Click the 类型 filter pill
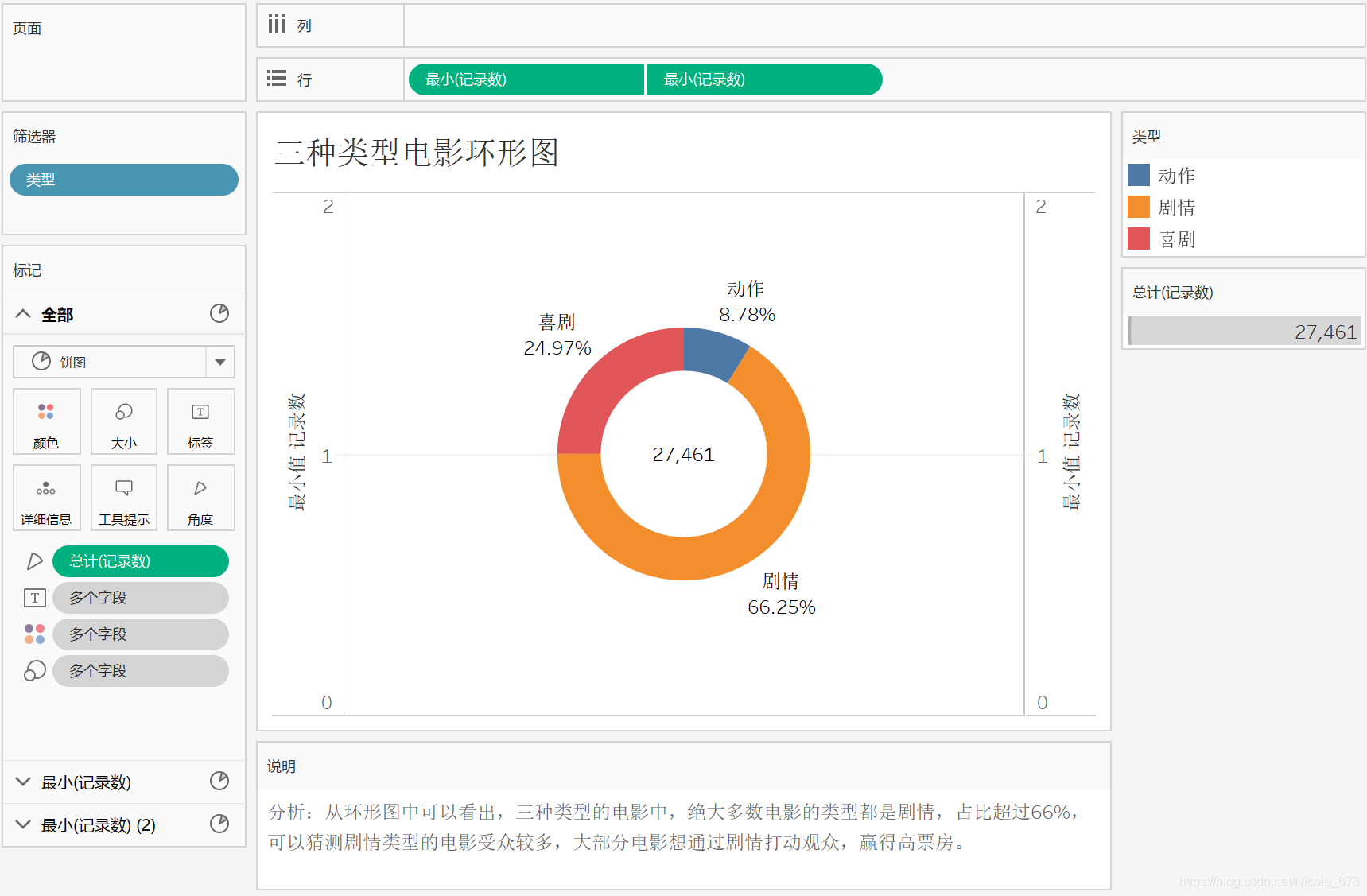This screenshot has width=1367, height=896. click(124, 180)
